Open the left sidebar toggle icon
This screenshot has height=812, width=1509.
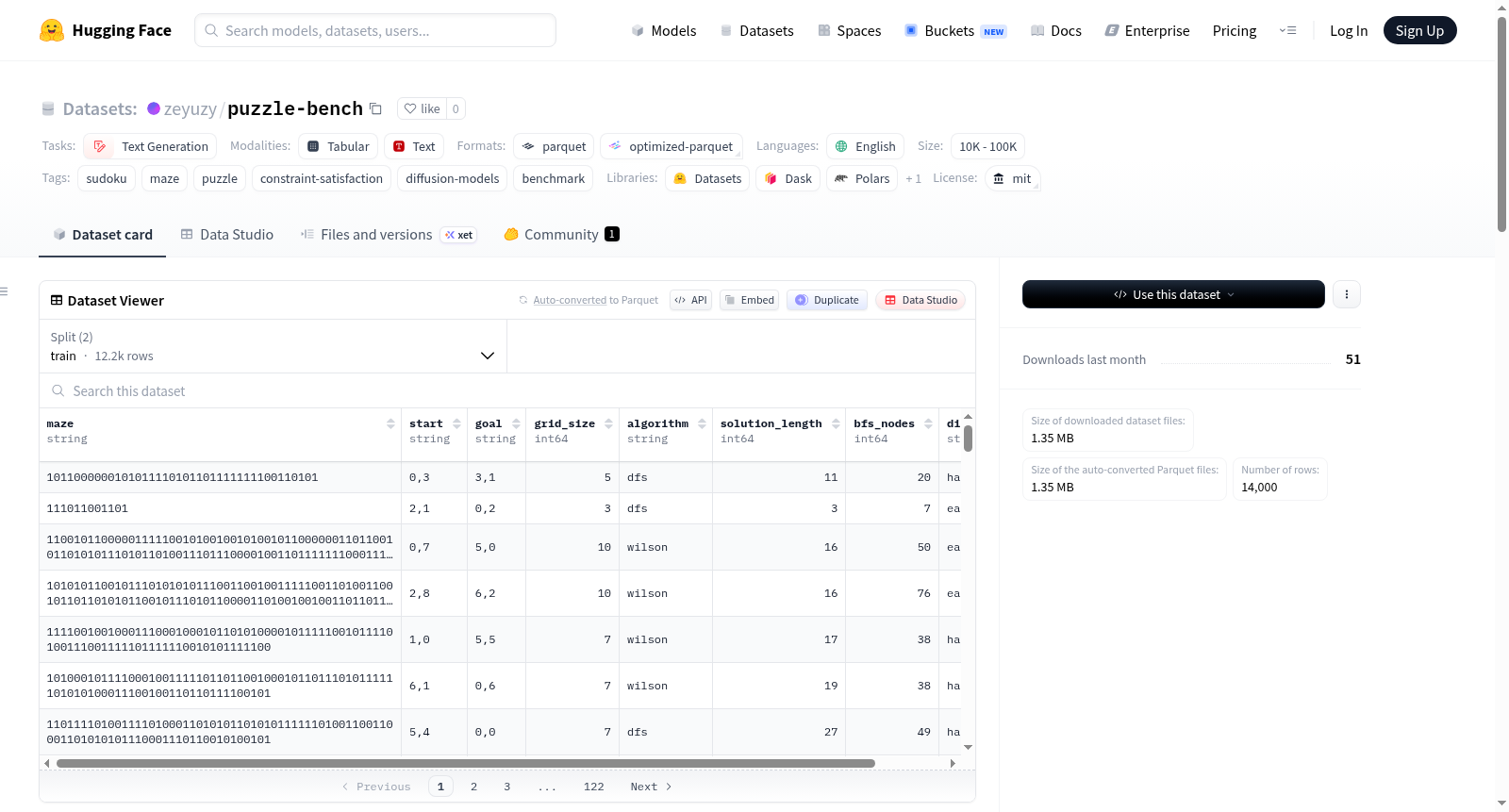click(4, 291)
